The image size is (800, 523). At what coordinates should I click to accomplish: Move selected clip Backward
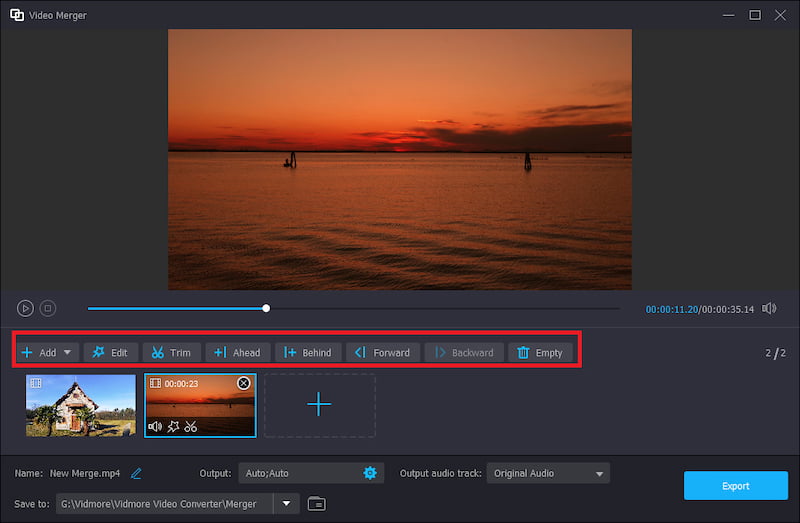(x=464, y=353)
